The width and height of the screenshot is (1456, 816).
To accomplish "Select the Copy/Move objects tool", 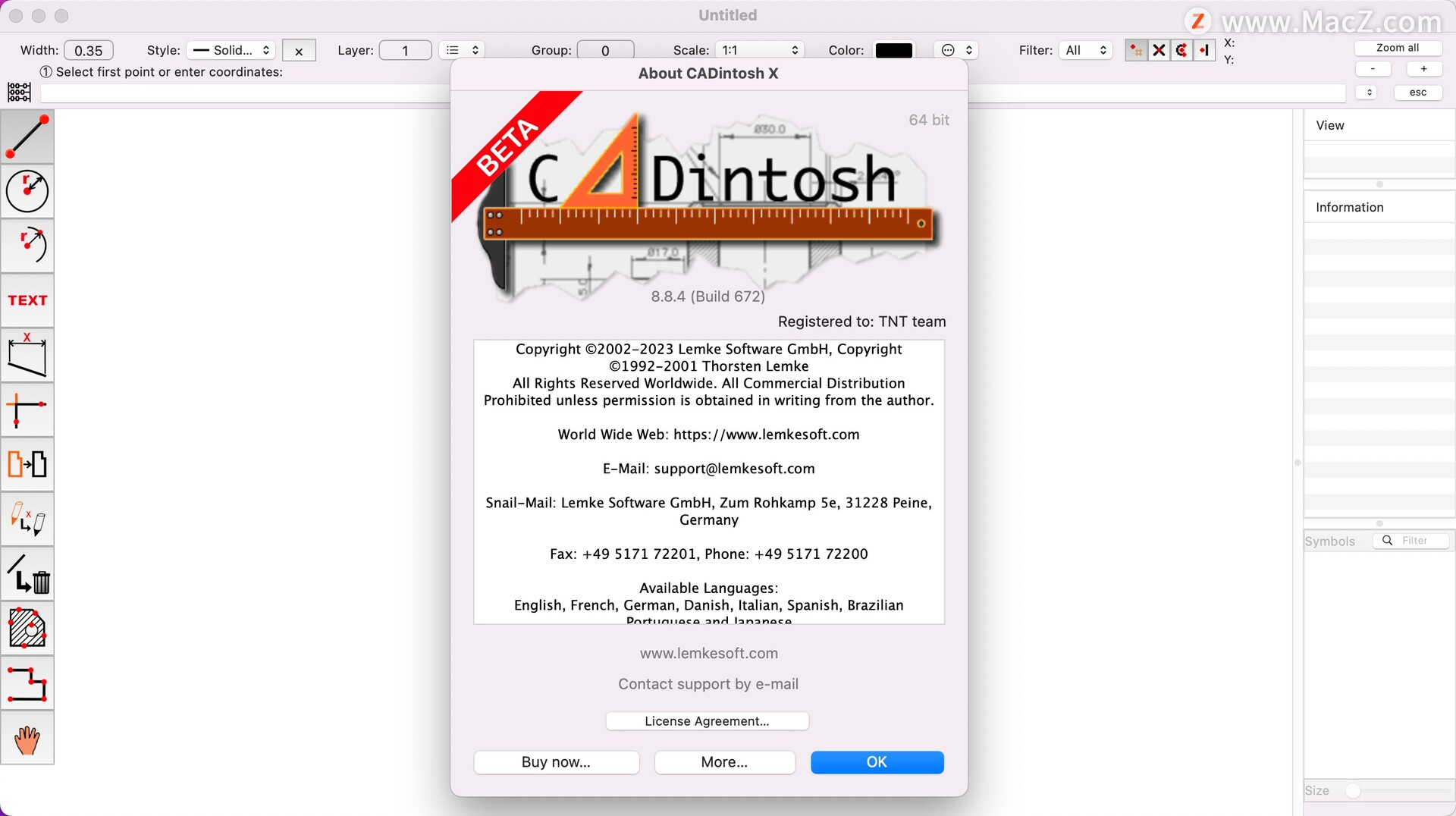I will pos(27,464).
